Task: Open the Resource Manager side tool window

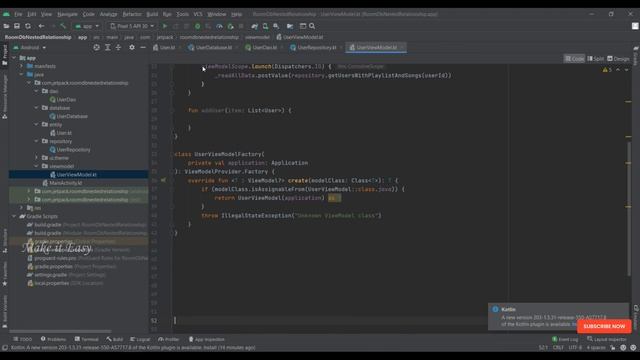Action: [4, 97]
